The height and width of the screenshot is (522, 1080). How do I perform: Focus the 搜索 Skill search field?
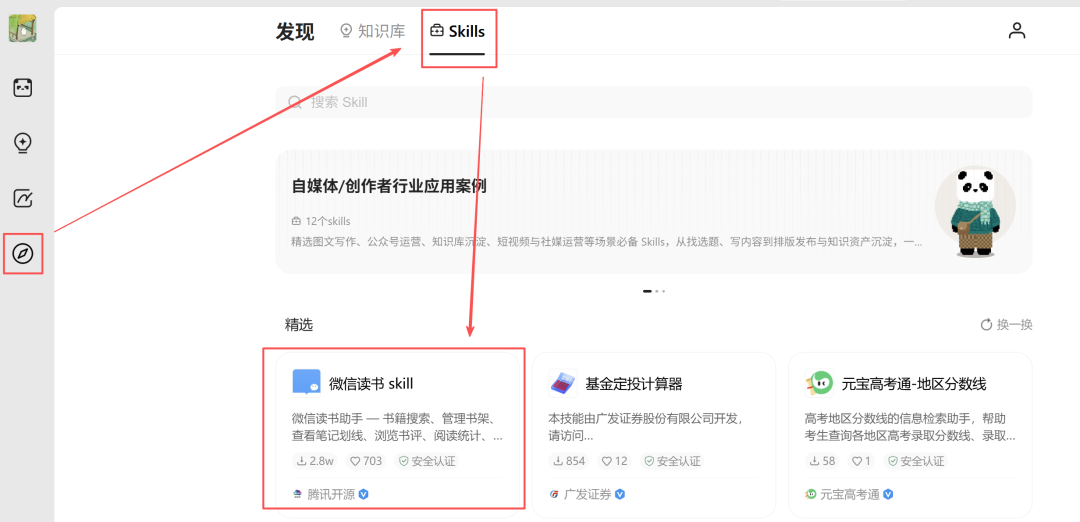tap(654, 103)
